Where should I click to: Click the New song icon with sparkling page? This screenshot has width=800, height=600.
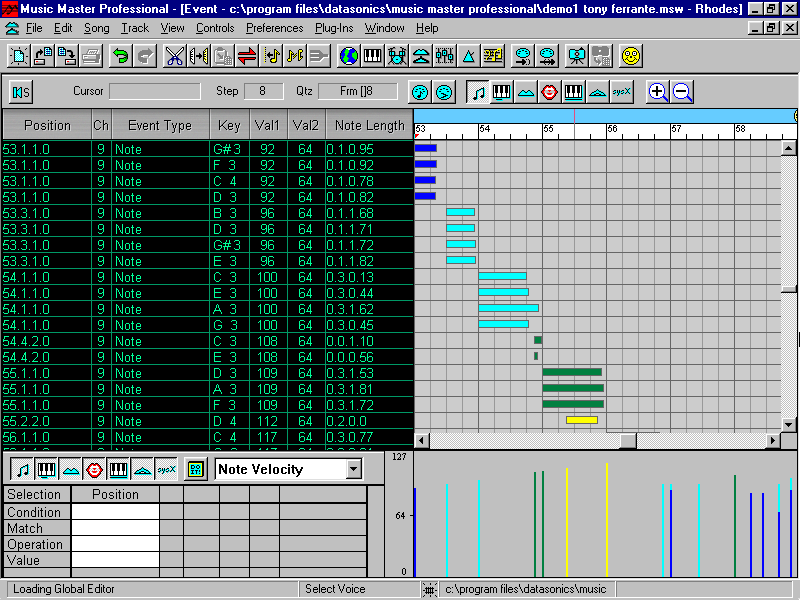point(19,56)
